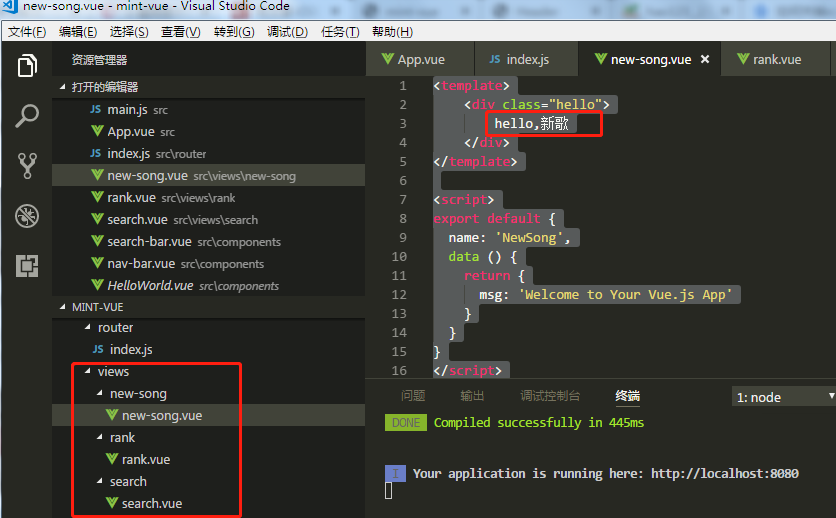Open the 转到(G) menu
Screen dimensions: 836x518
[234, 32]
